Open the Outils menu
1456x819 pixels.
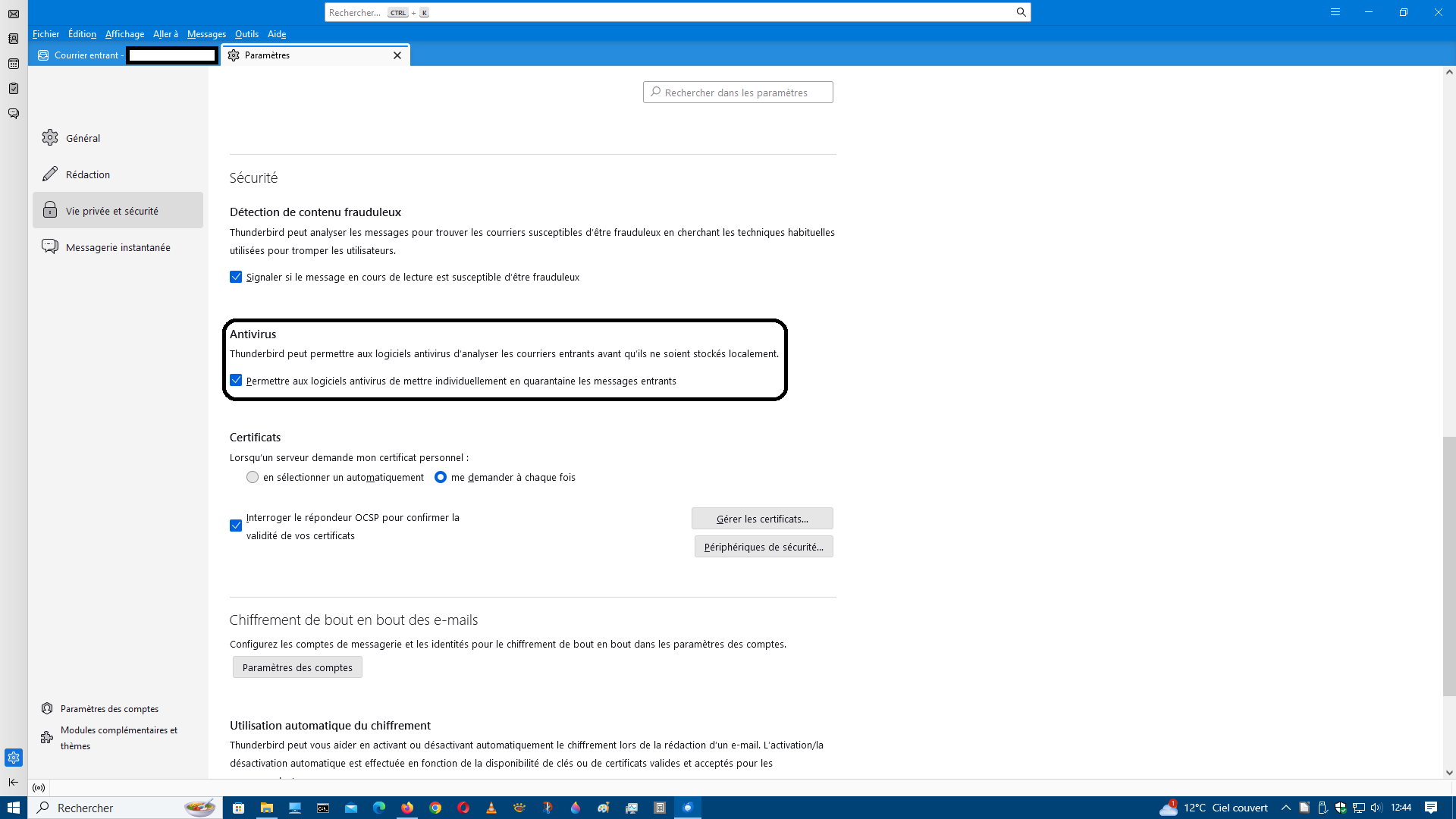[246, 34]
